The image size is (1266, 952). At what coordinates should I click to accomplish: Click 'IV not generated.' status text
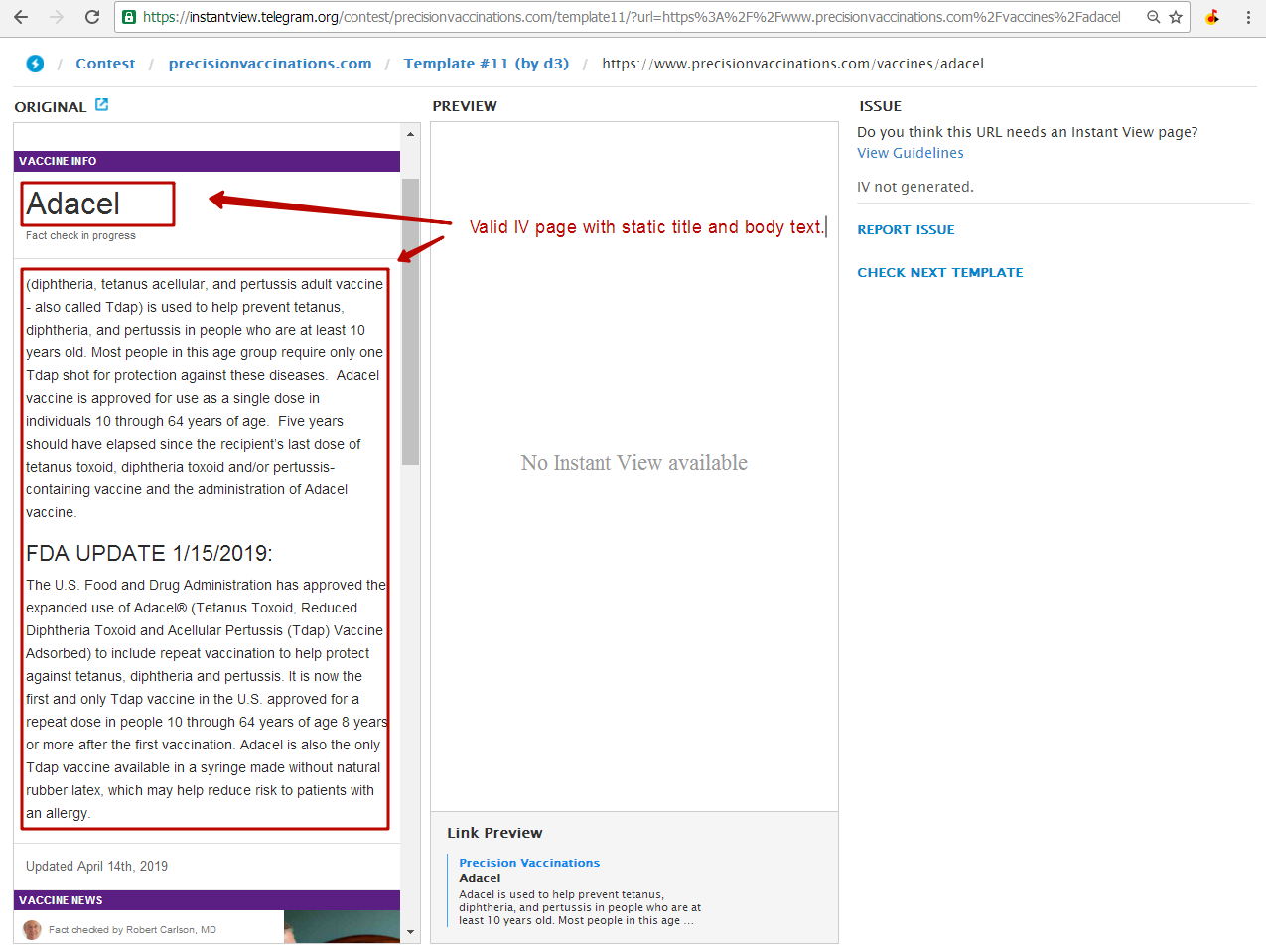coord(915,187)
